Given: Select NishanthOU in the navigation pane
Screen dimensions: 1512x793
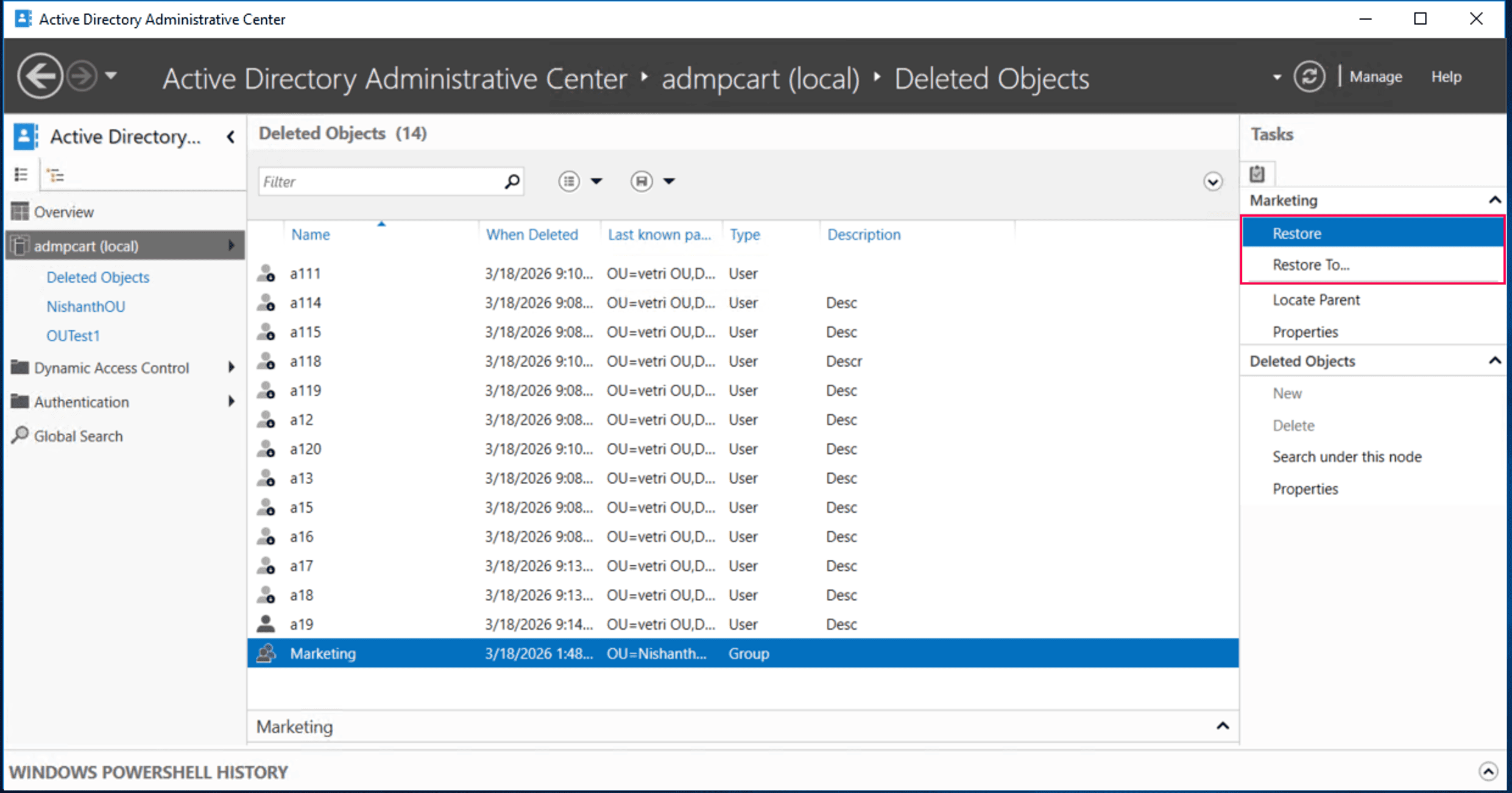Looking at the screenshot, I should [85, 306].
